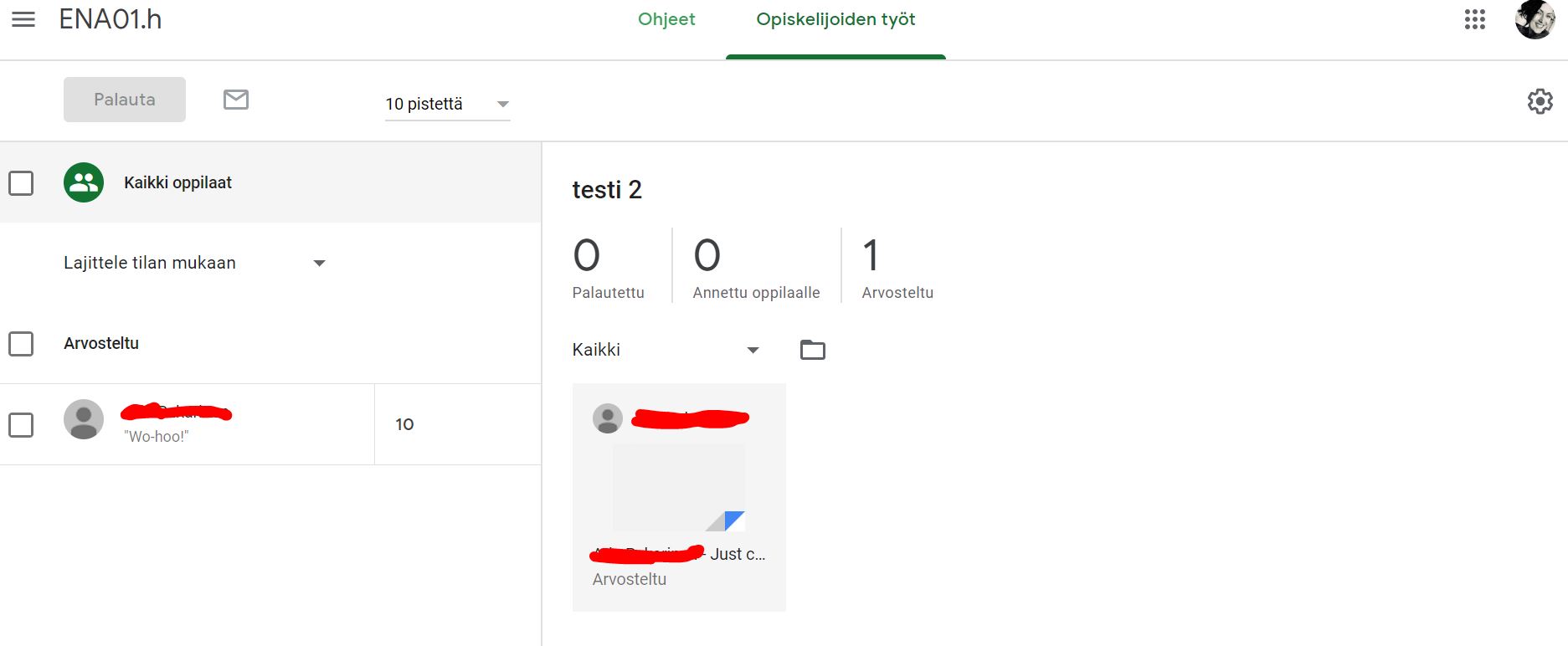This screenshot has width=1568, height=646.
Task: Click the student avatar in the list
Action: click(84, 420)
